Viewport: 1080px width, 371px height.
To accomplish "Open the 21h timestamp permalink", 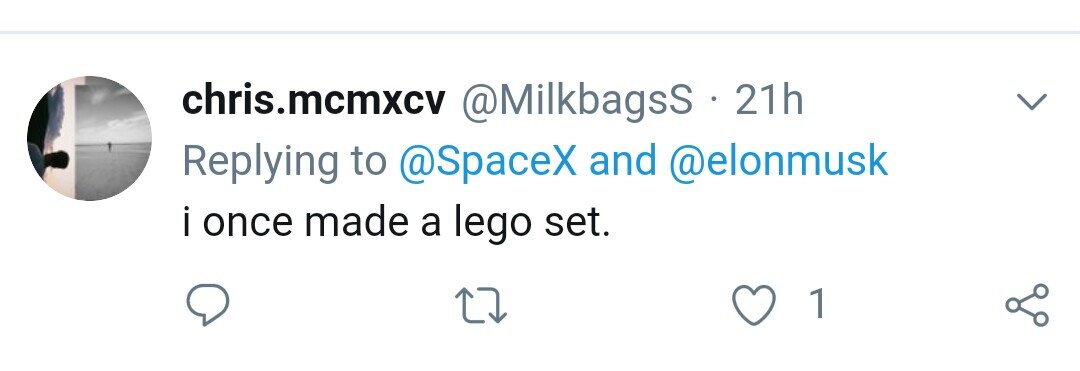I will [769, 102].
